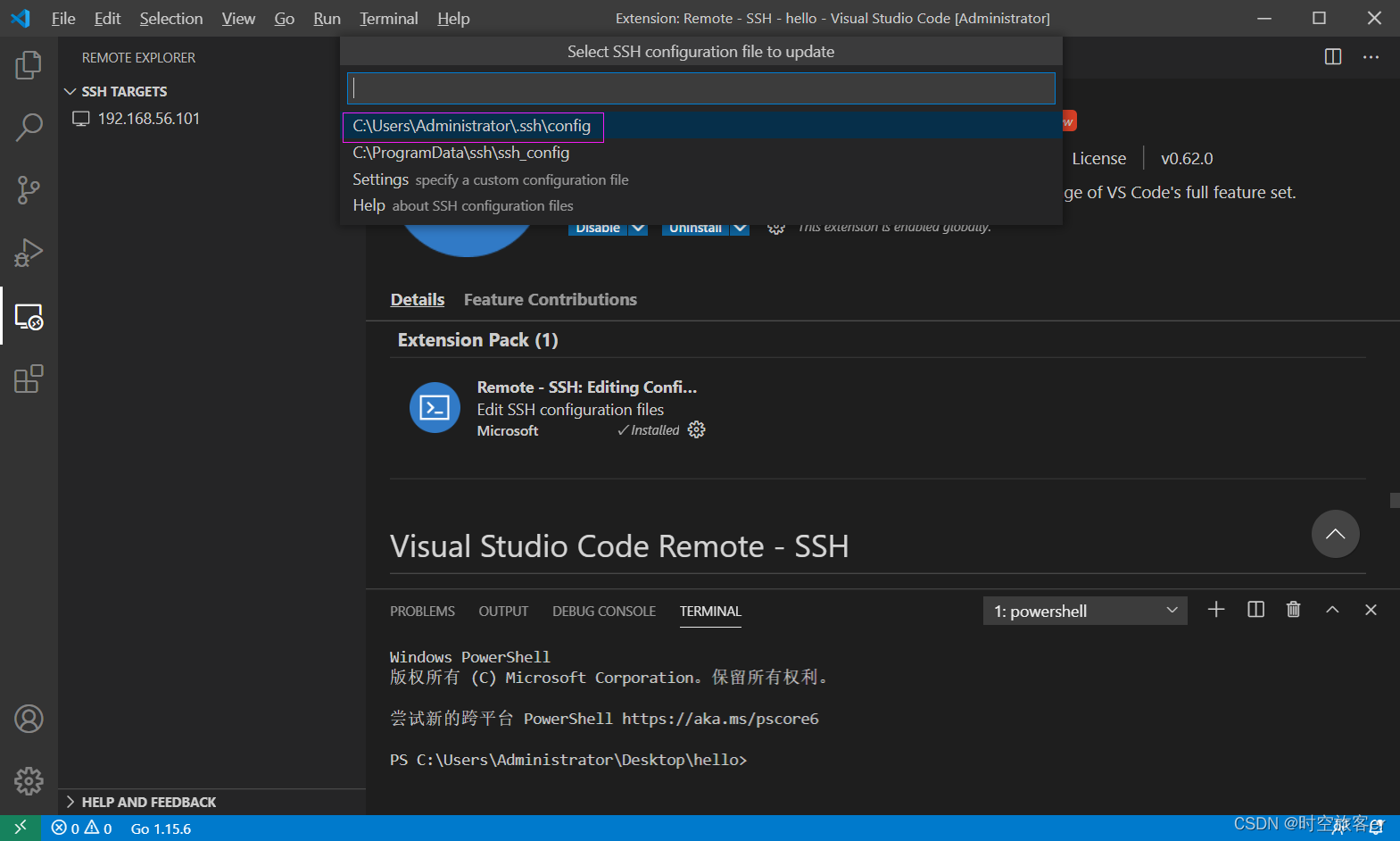Open the Run and Debug view
This screenshot has height=841, width=1400.
tap(29, 253)
